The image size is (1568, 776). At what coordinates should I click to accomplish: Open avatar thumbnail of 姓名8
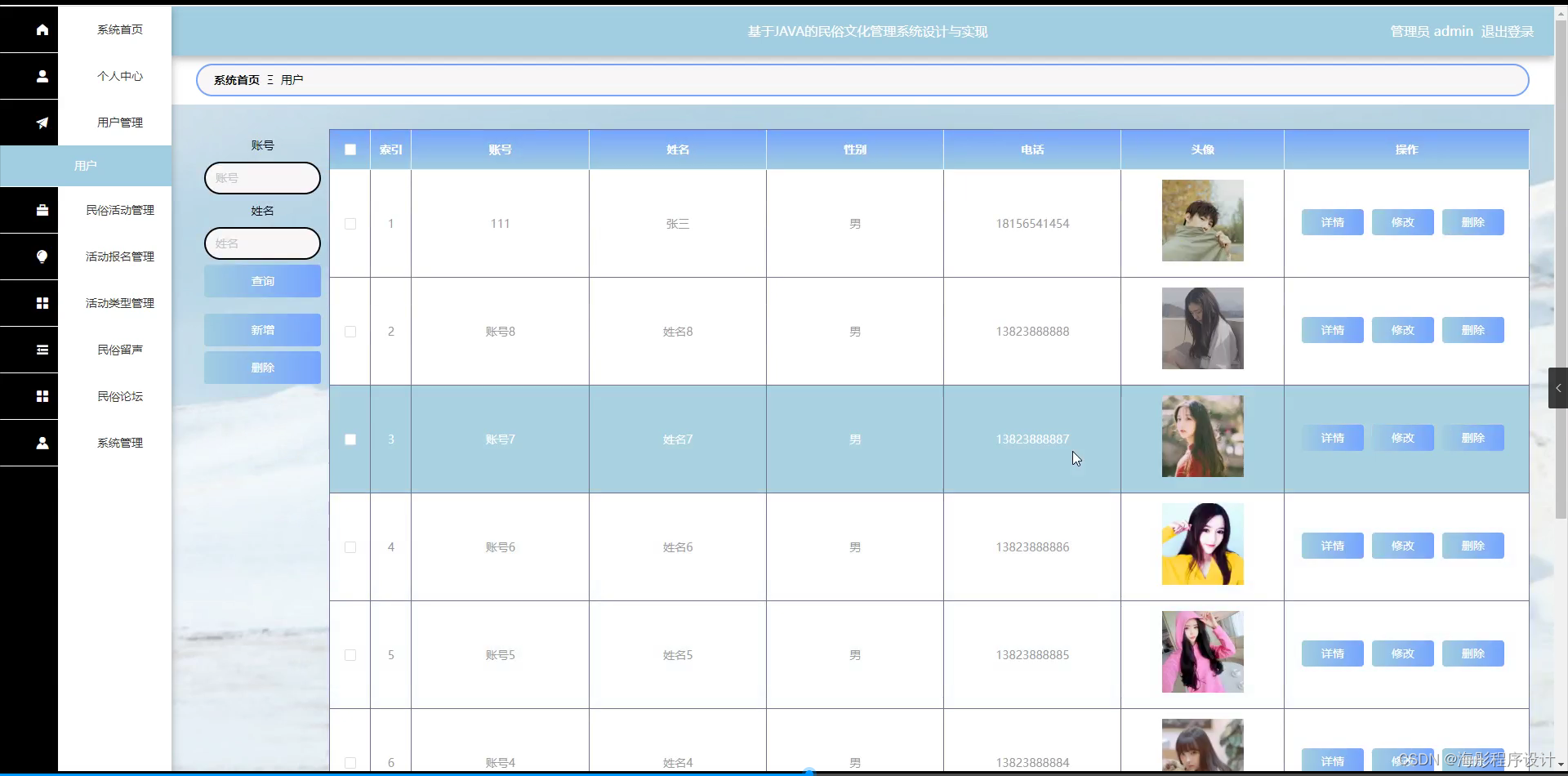[x=1202, y=328]
